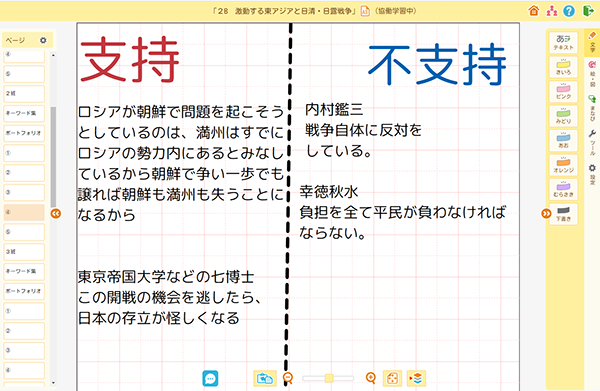Open the group collaboration icon
This screenshot has width=600, height=391.
pos(551,11)
